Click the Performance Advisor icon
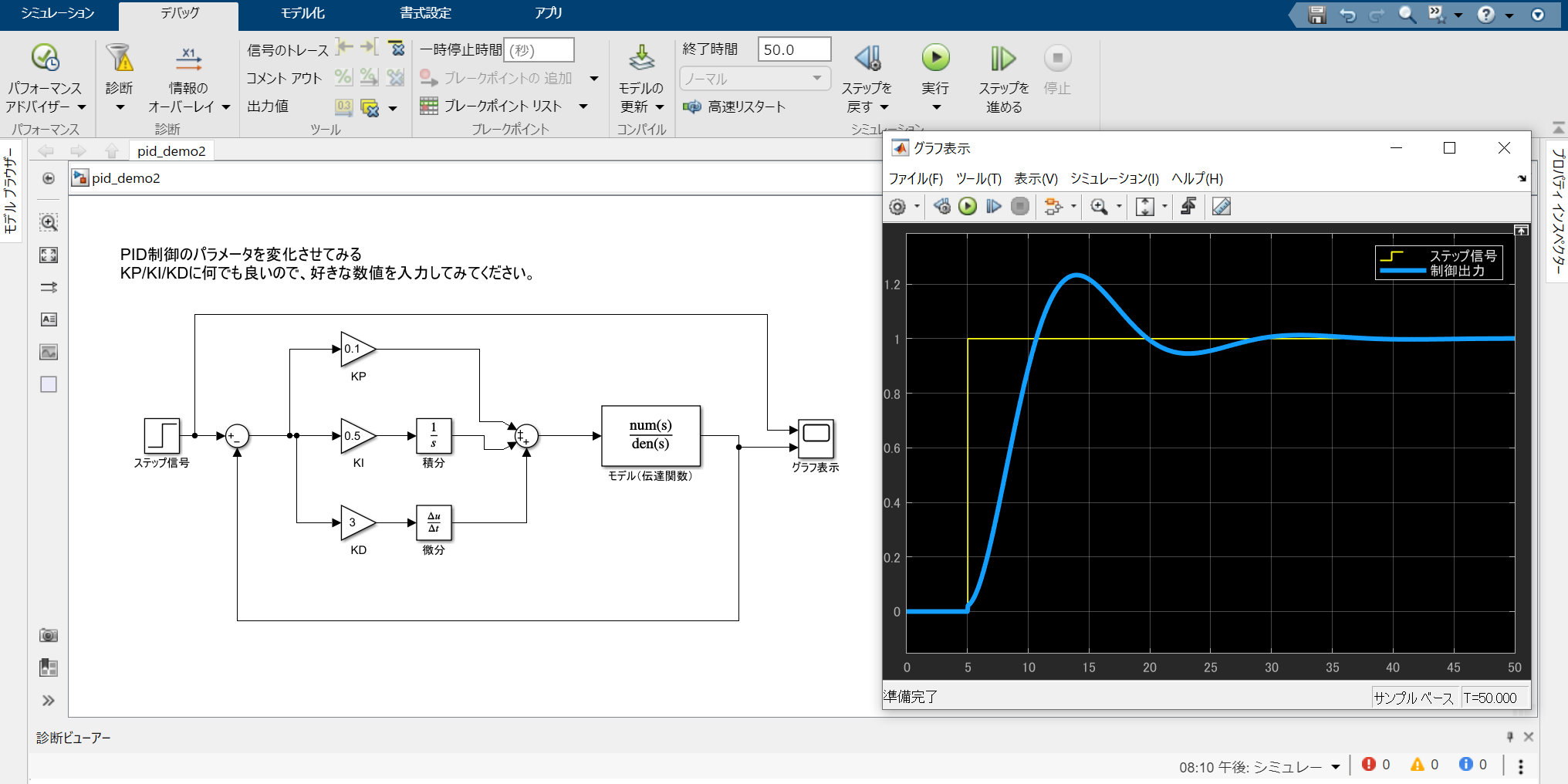 45,58
